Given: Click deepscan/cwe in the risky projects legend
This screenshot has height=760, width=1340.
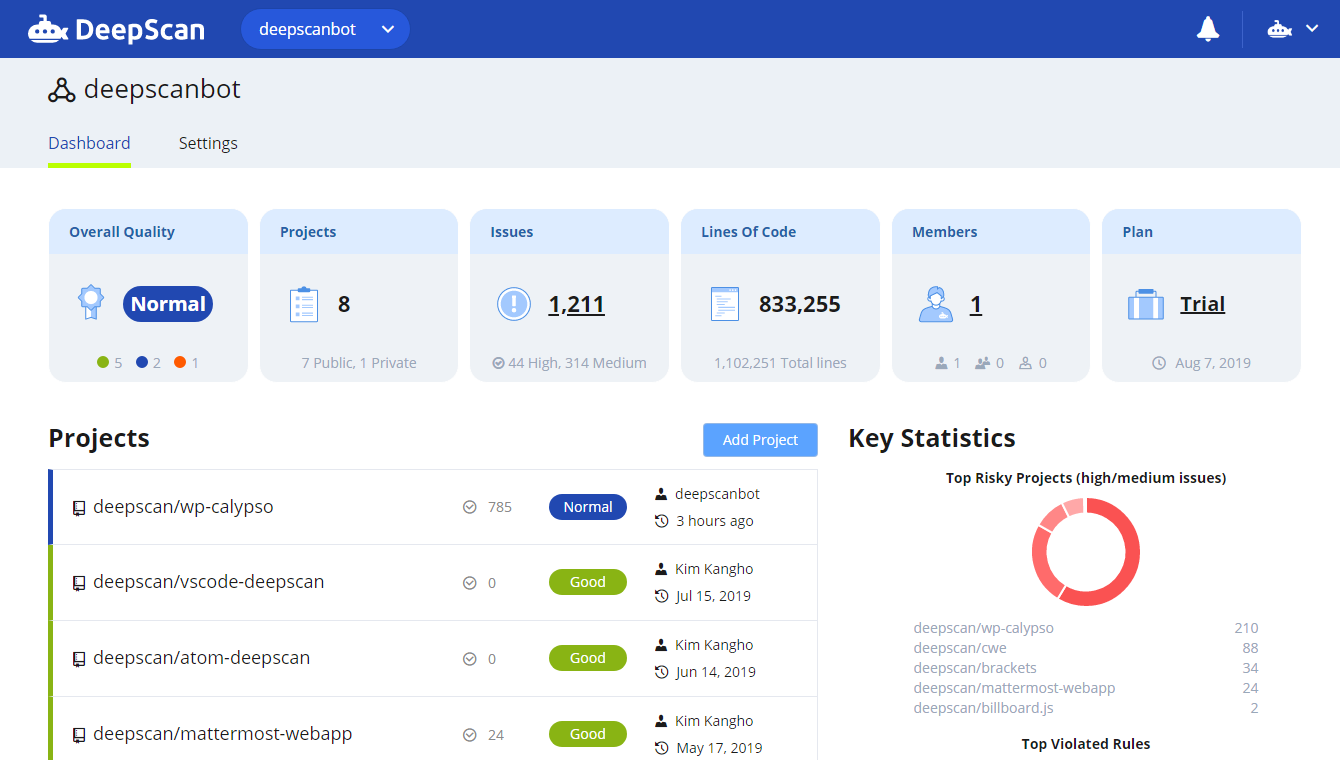Looking at the screenshot, I should [x=960, y=648].
